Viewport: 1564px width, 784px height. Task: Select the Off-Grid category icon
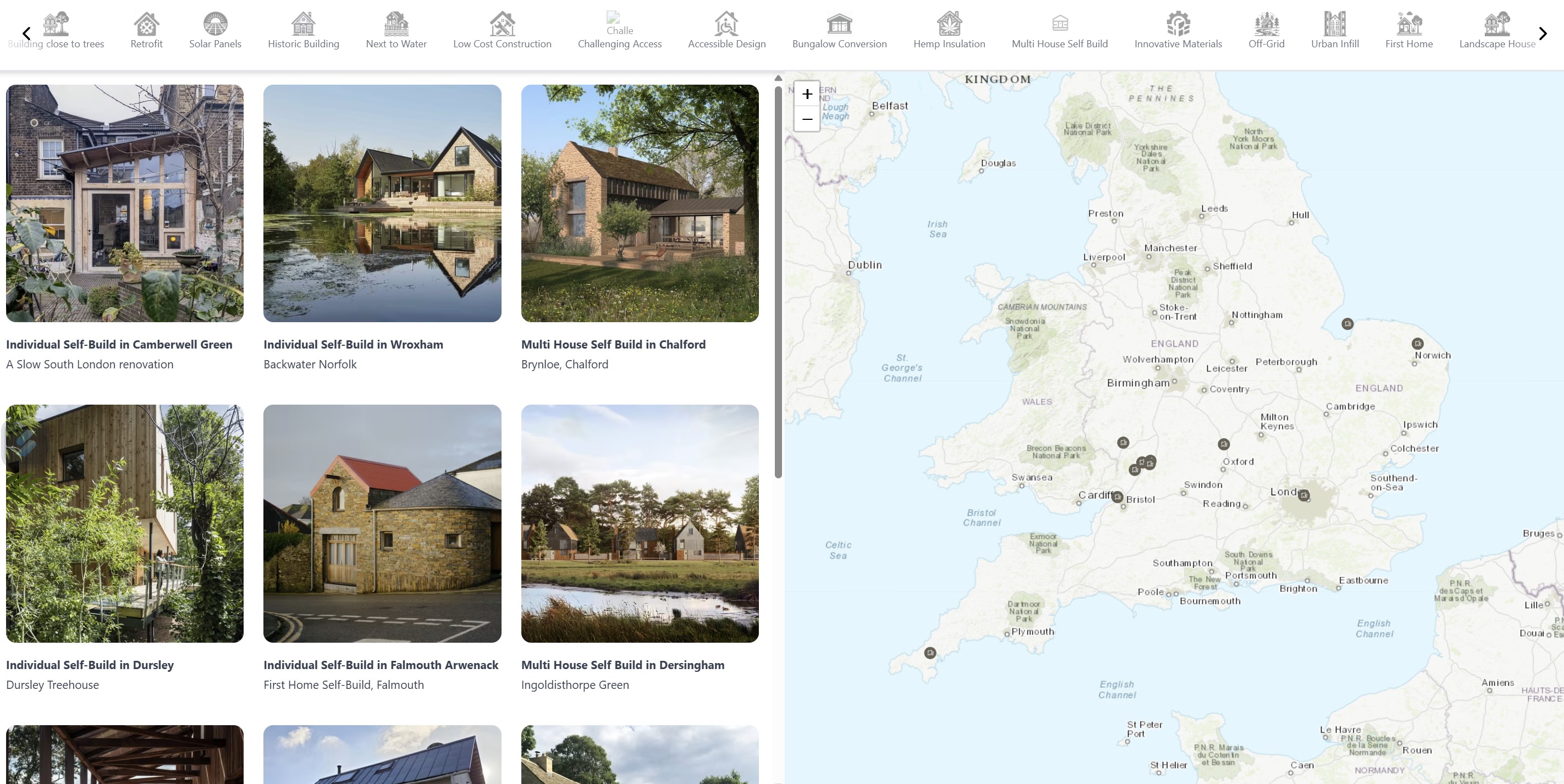coord(1266,24)
